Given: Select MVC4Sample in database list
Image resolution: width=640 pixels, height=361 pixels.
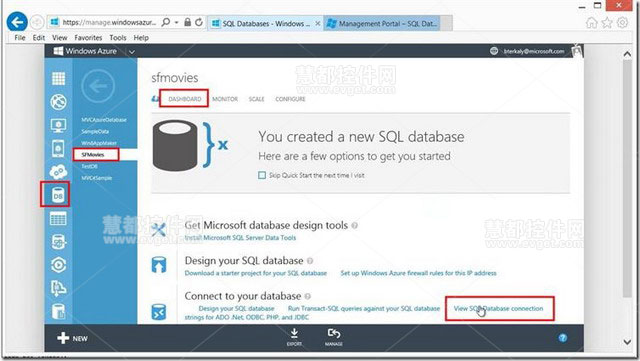Looking at the screenshot, I should pos(96,178).
